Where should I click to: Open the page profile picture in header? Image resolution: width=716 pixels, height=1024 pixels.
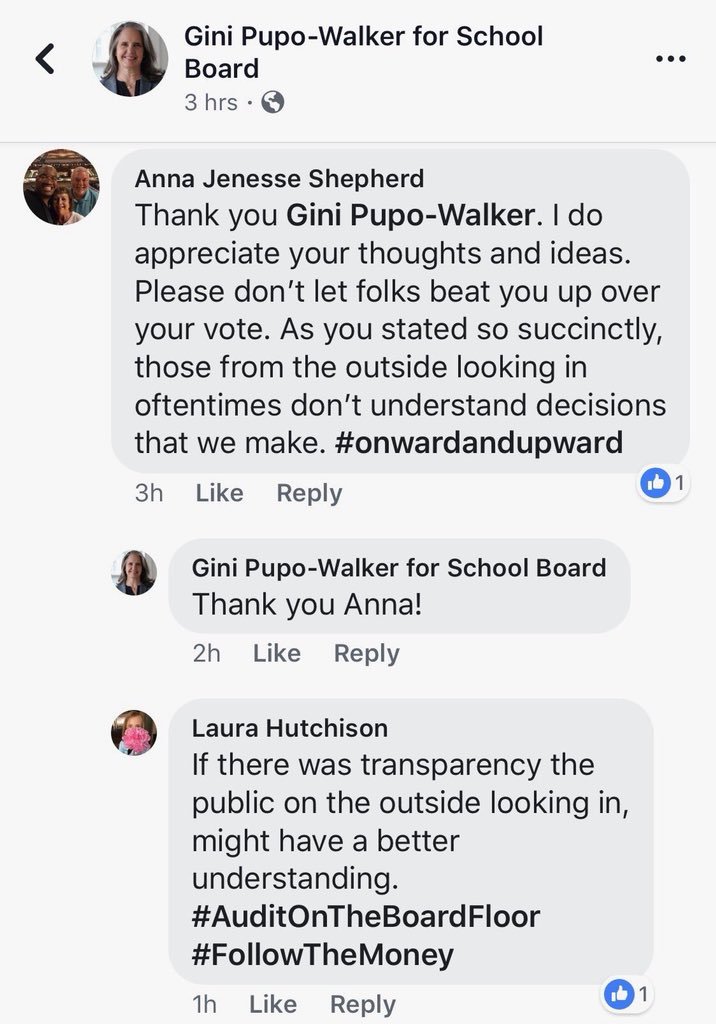(x=130, y=59)
